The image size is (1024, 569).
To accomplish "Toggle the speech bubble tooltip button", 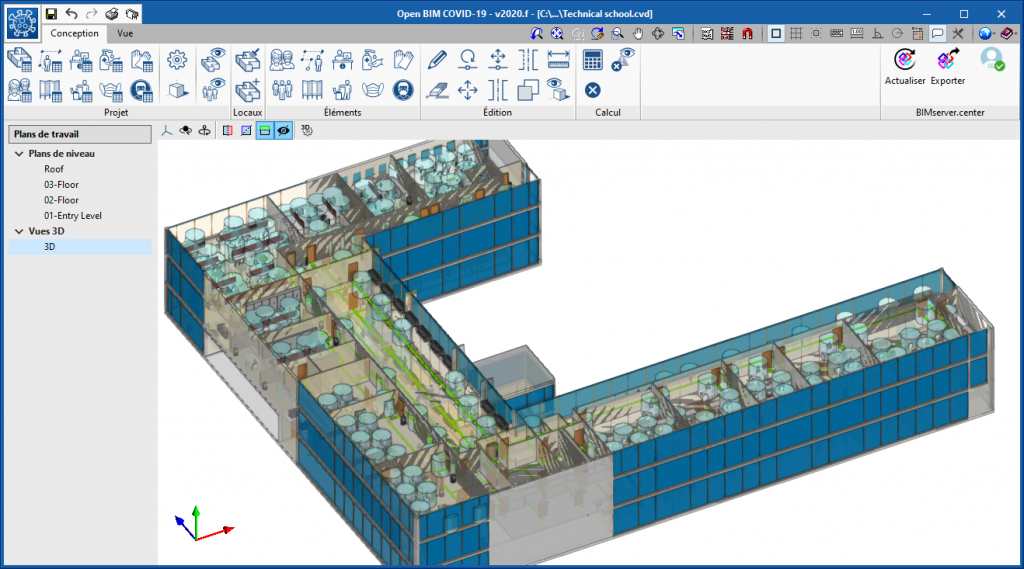I will coord(938,33).
